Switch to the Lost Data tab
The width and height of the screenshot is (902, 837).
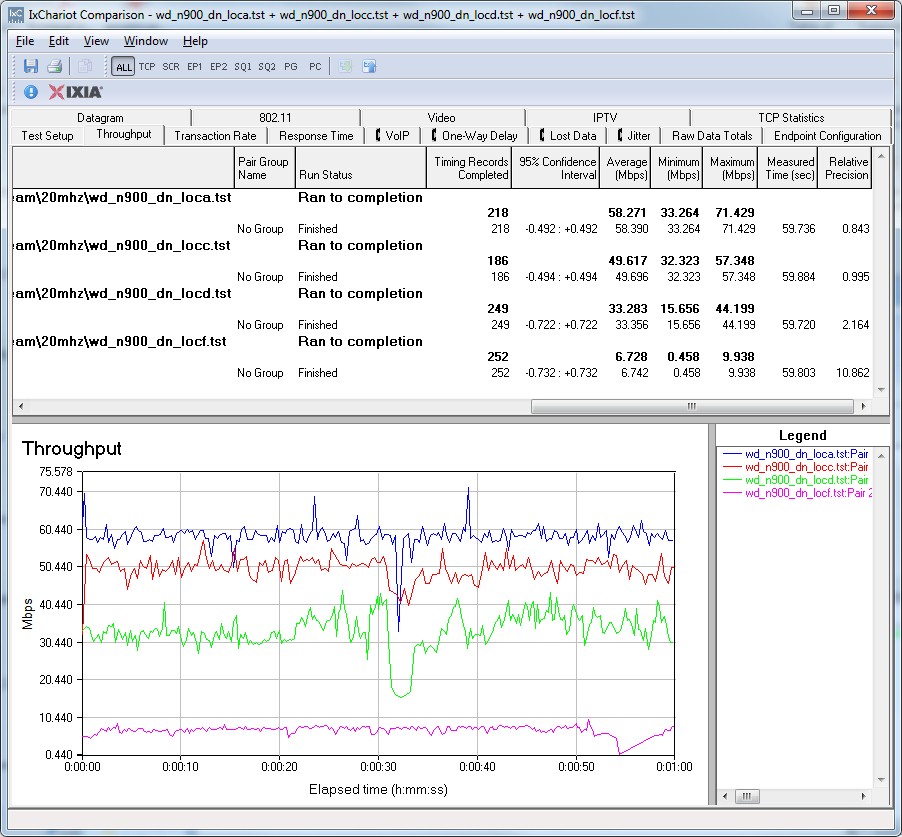(x=568, y=136)
